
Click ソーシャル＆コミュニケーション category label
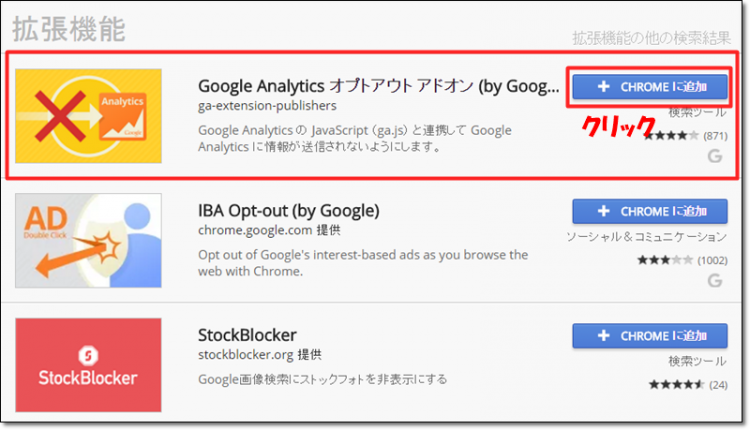coord(647,237)
